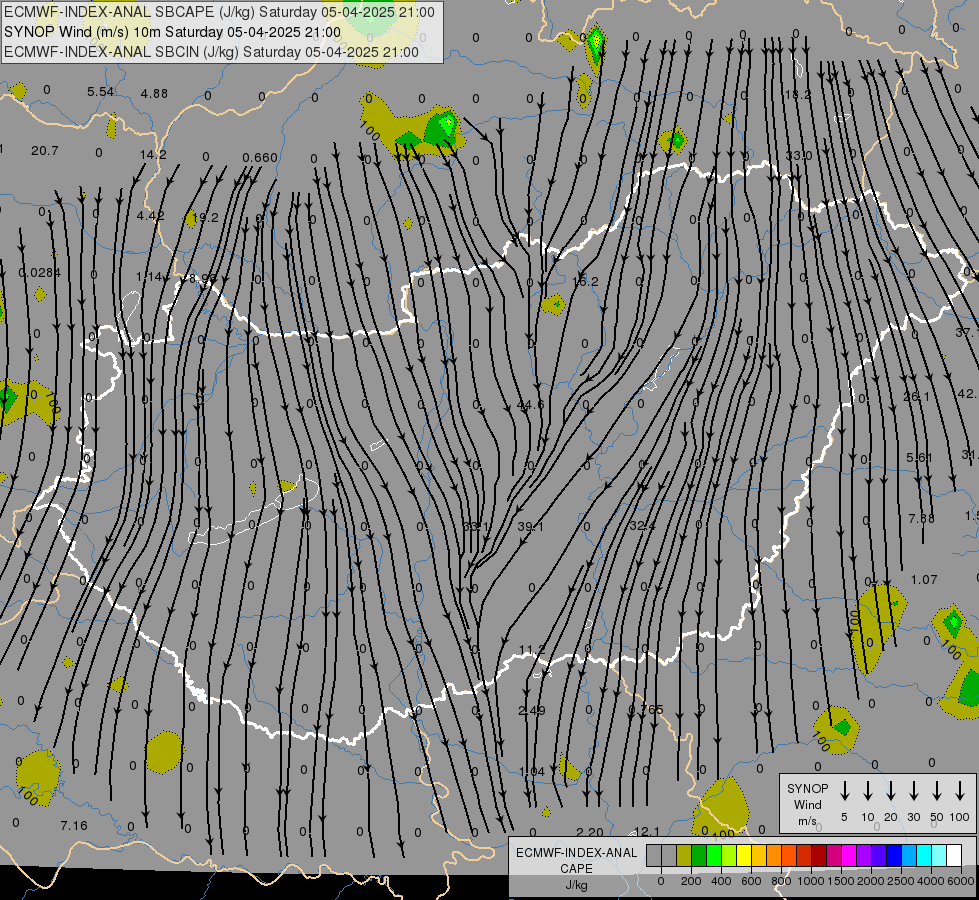
Task: Click the map value 33.0
Action: [799, 156]
